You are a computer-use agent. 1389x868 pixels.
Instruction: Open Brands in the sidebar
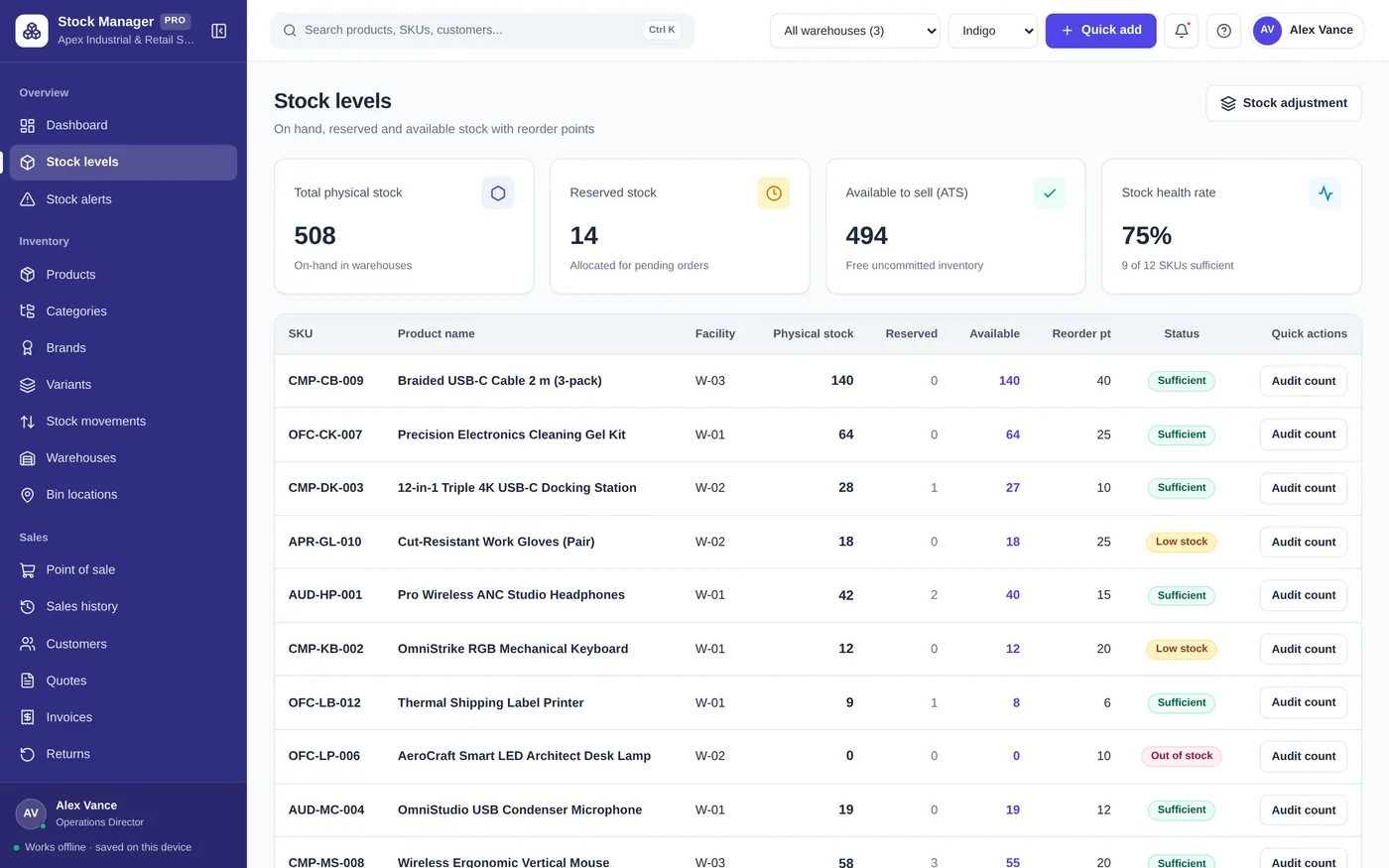(x=123, y=348)
